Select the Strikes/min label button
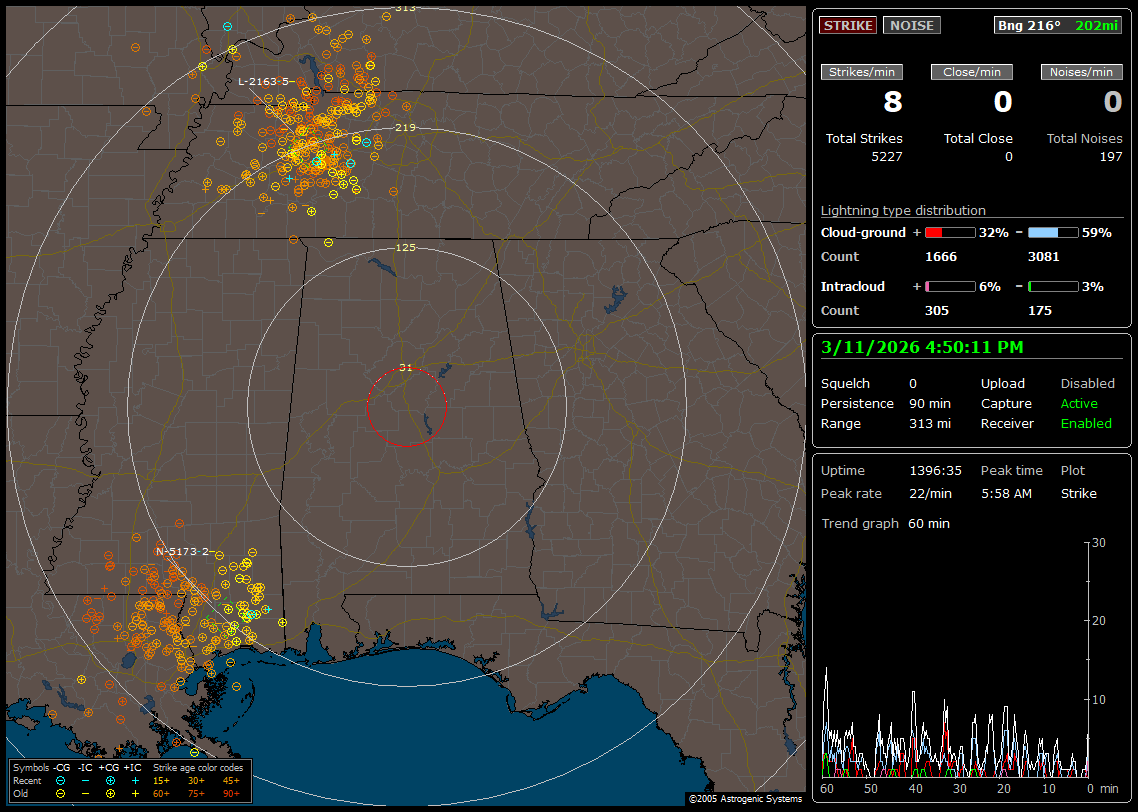 pyautogui.click(x=862, y=72)
